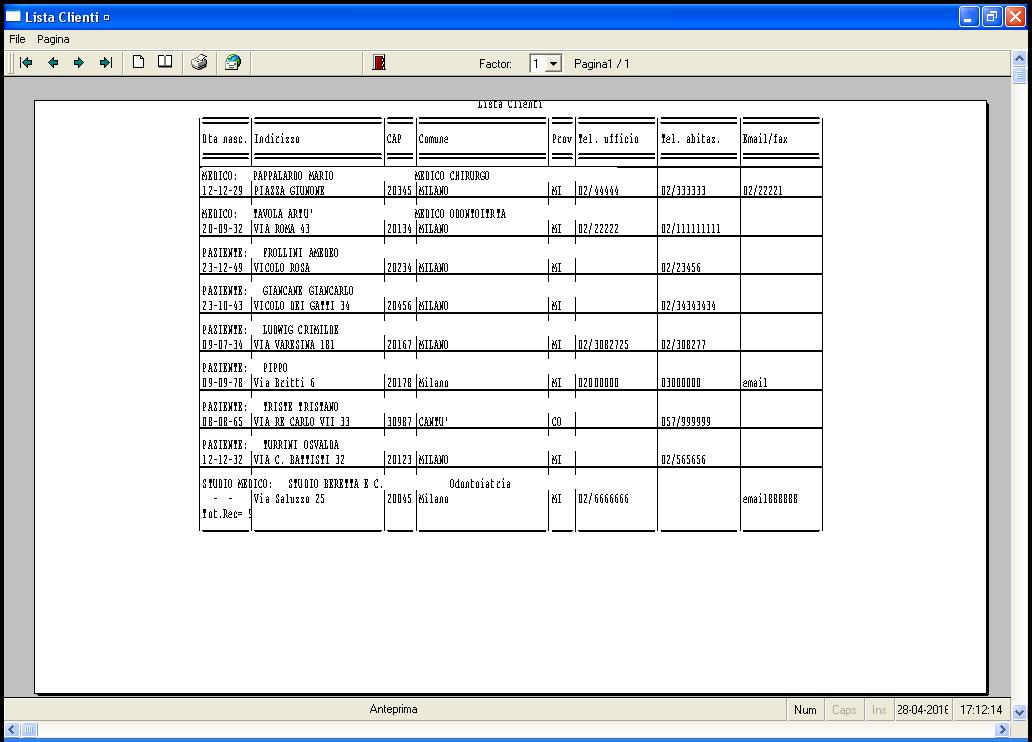Screen dimensions: 1032x742
Task: Go to previous page arrow
Action: [x=53, y=63]
